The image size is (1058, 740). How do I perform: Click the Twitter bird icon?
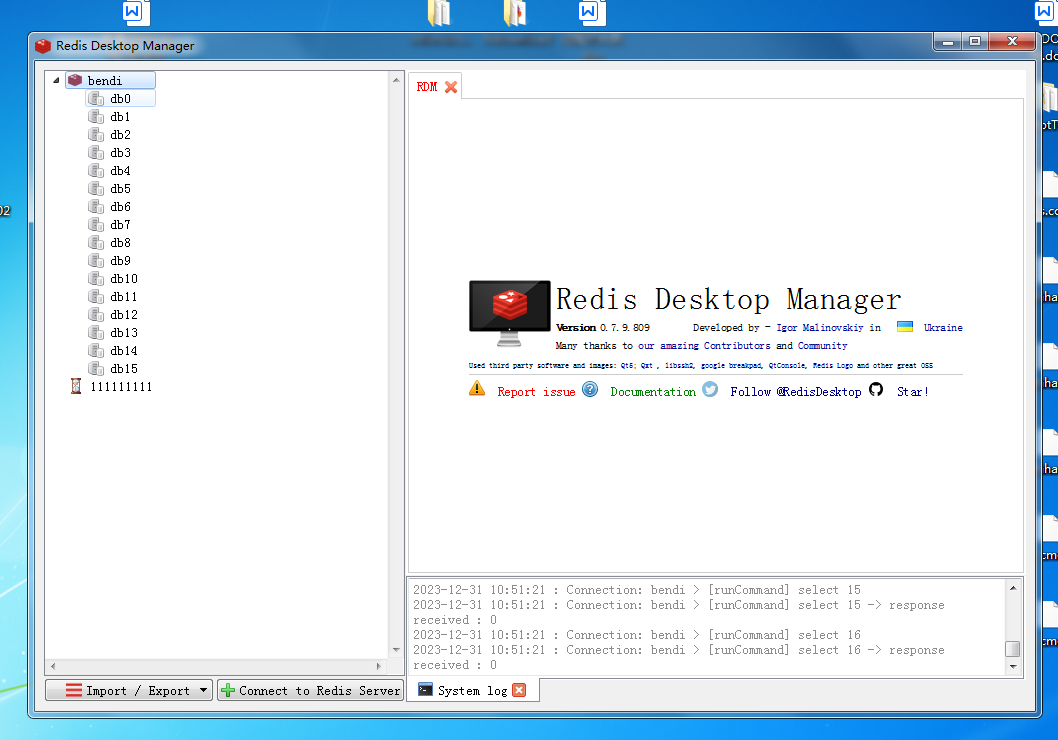click(x=710, y=389)
